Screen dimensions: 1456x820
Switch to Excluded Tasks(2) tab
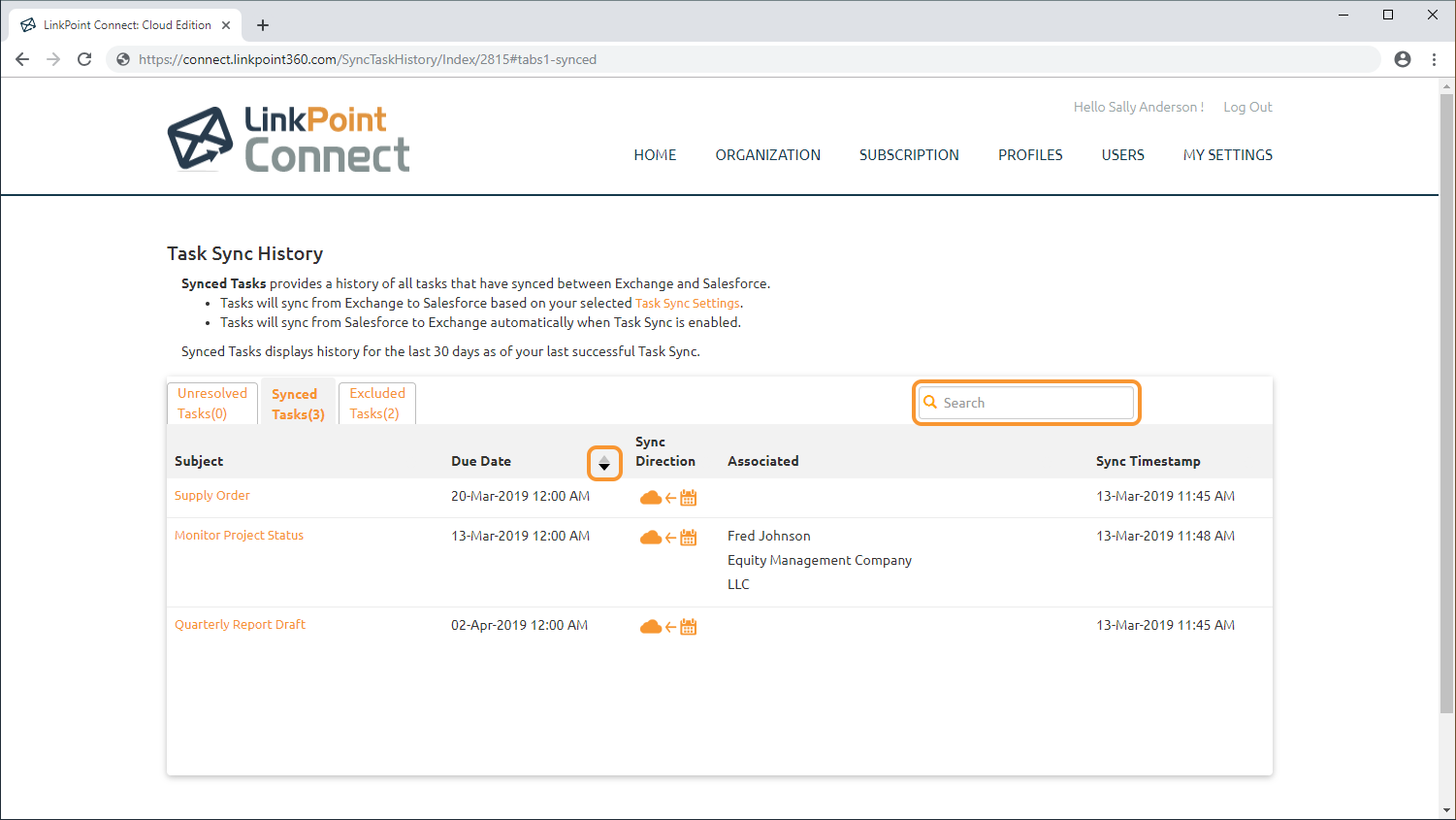pyautogui.click(x=377, y=404)
